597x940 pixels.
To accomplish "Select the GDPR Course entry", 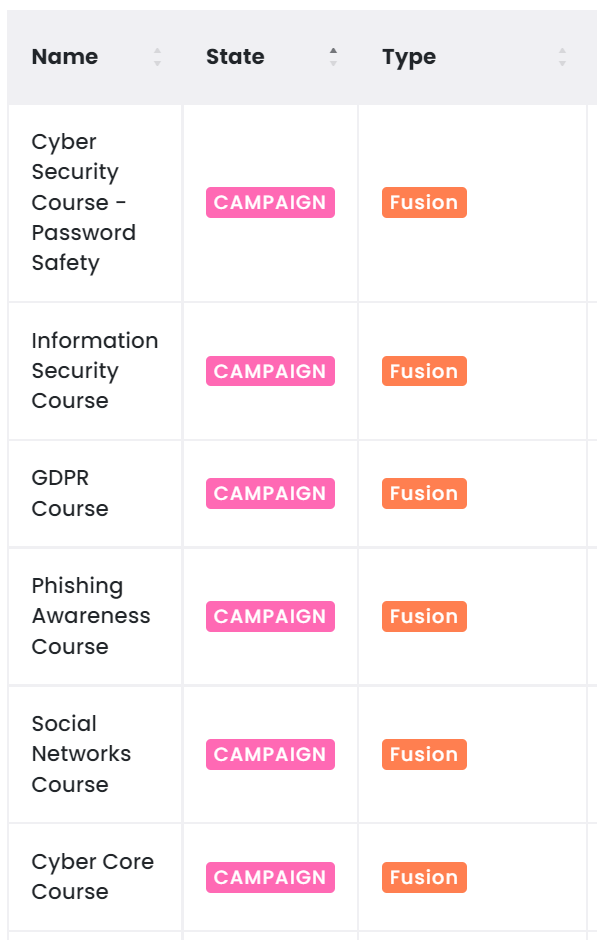I will pyautogui.click(x=70, y=493).
